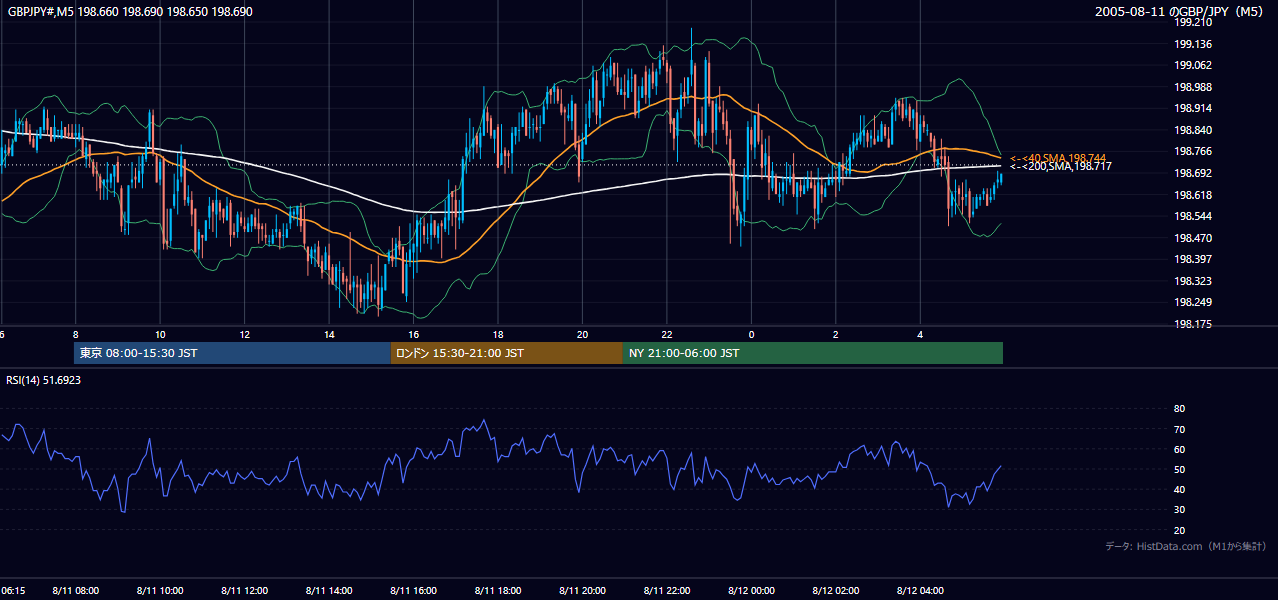Click RSI axis level 70
Screen dimensions: 1278x600
(1179, 429)
